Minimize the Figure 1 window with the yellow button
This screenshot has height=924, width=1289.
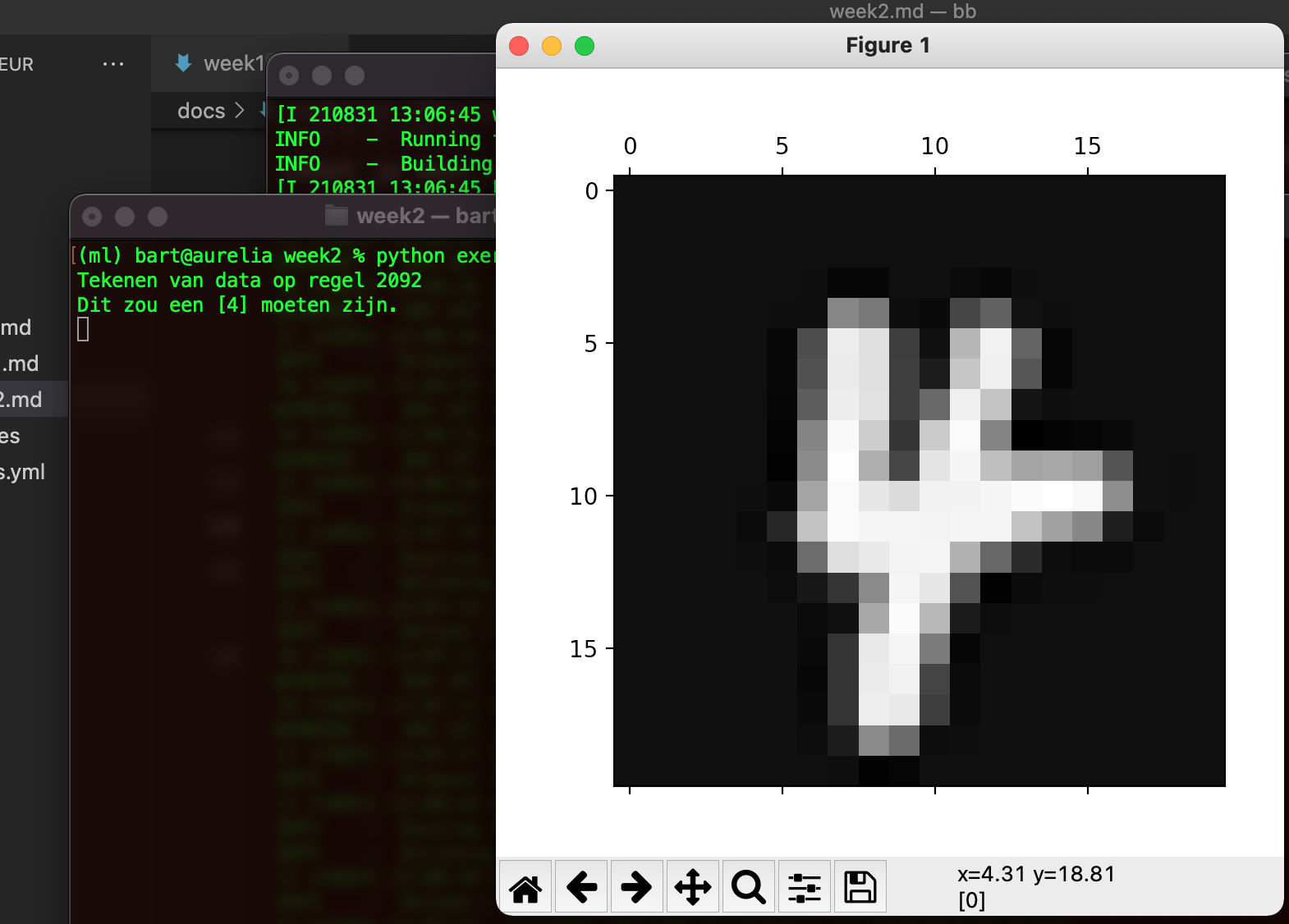point(552,46)
